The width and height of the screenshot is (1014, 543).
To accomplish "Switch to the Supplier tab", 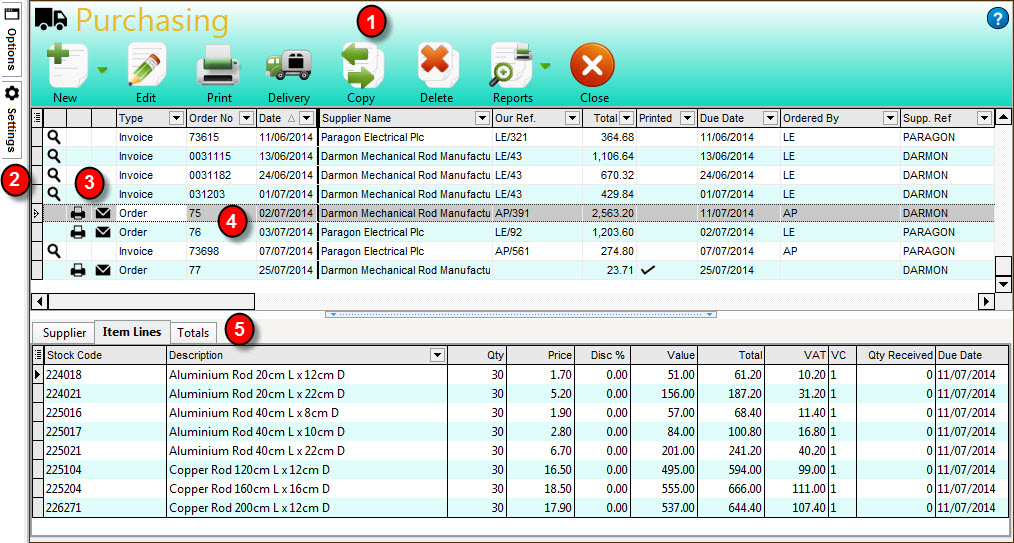I will pos(63,332).
